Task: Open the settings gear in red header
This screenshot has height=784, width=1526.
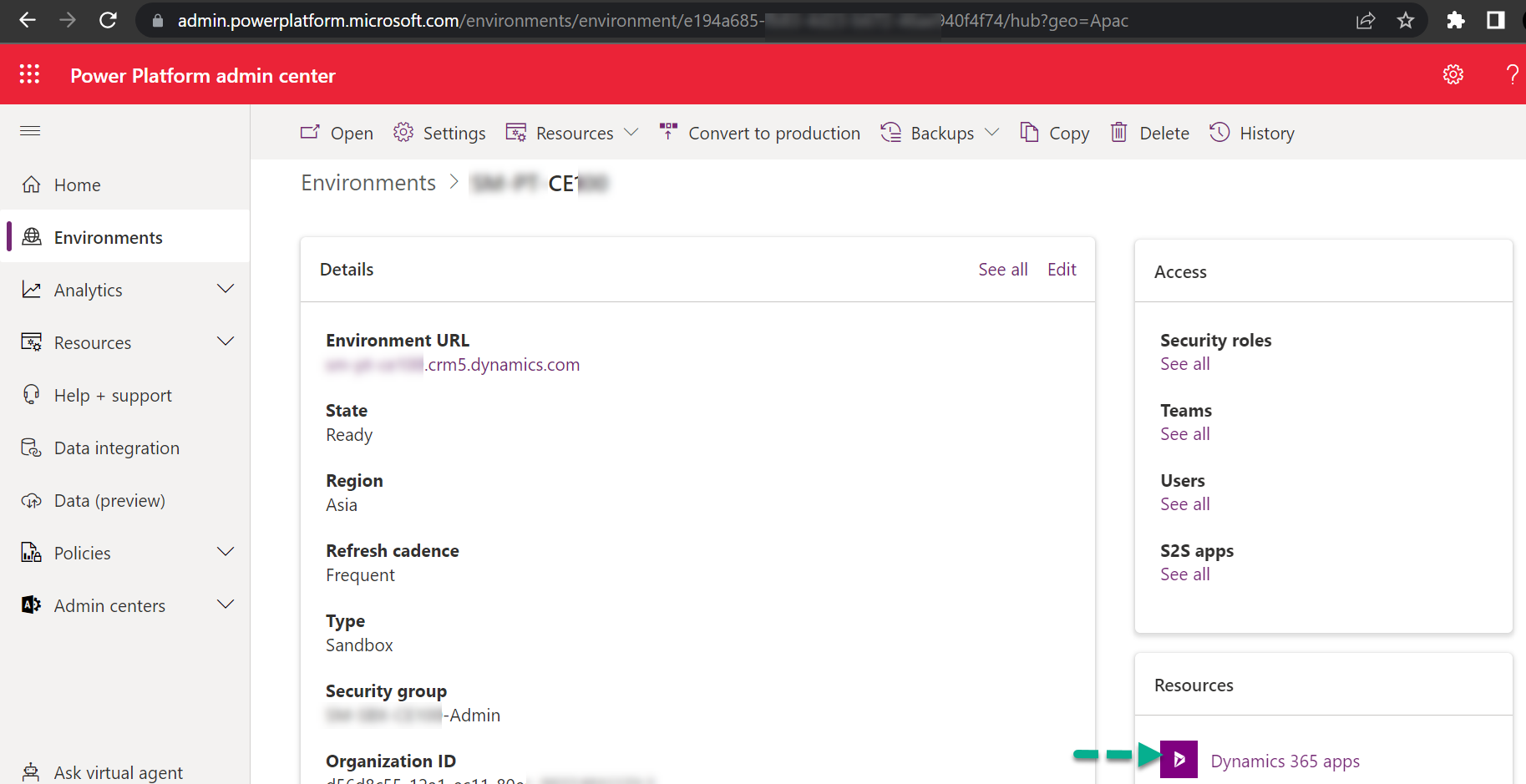Action: tap(1453, 74)
